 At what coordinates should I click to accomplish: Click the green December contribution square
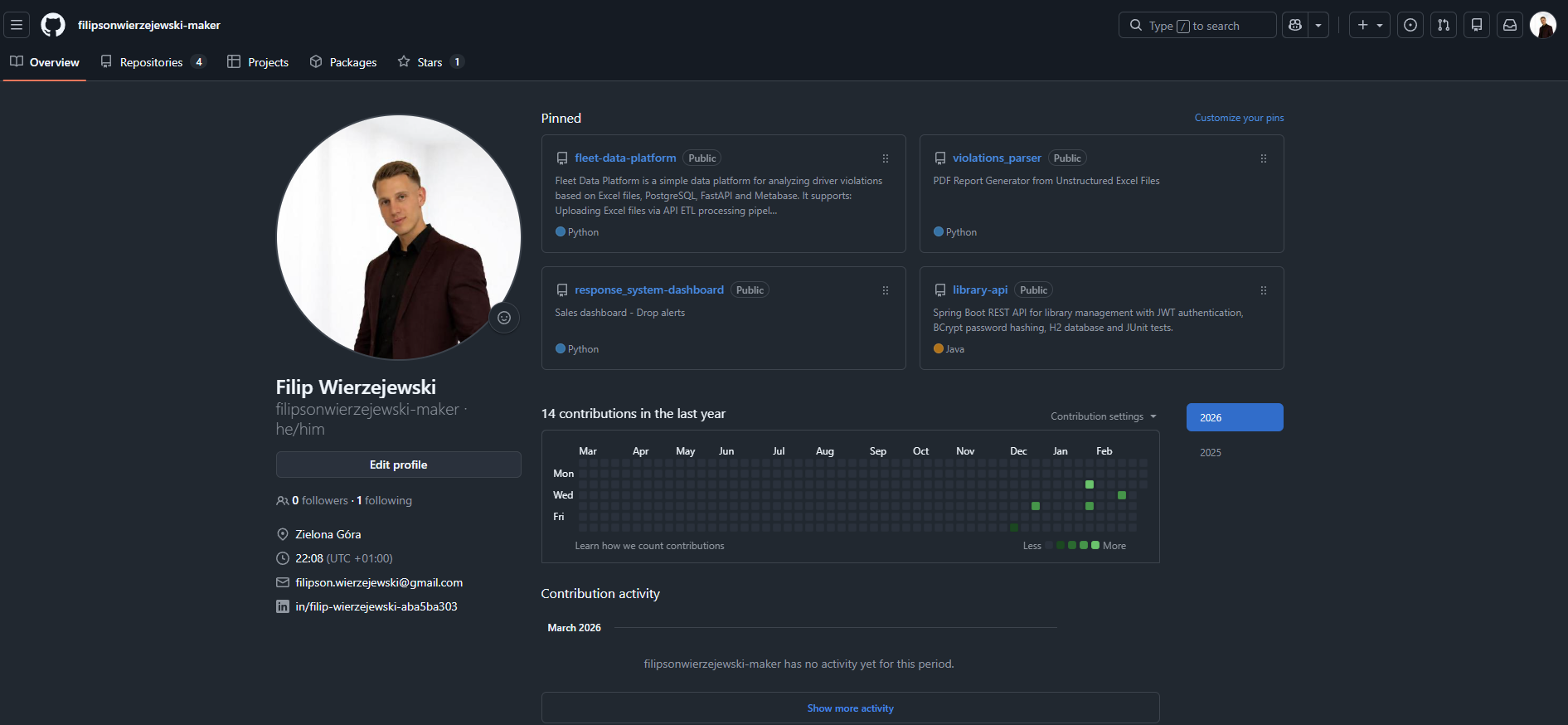(1036, 506)
